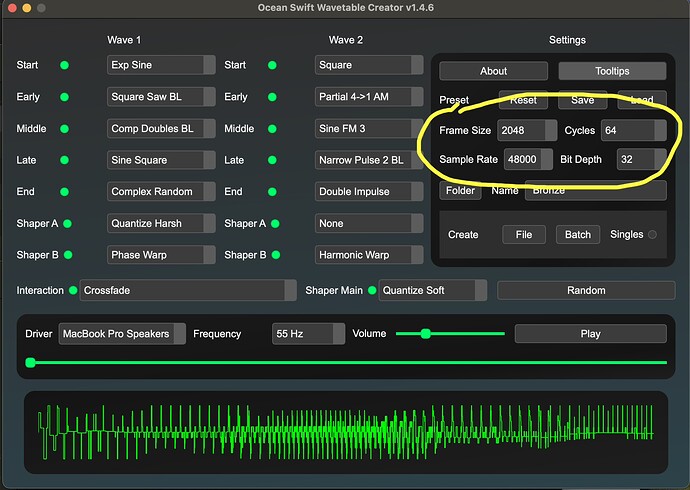Toggle Wave 1 Early green indicator
Viewport: 690px width, 490px height.
(x=64, y=97)
